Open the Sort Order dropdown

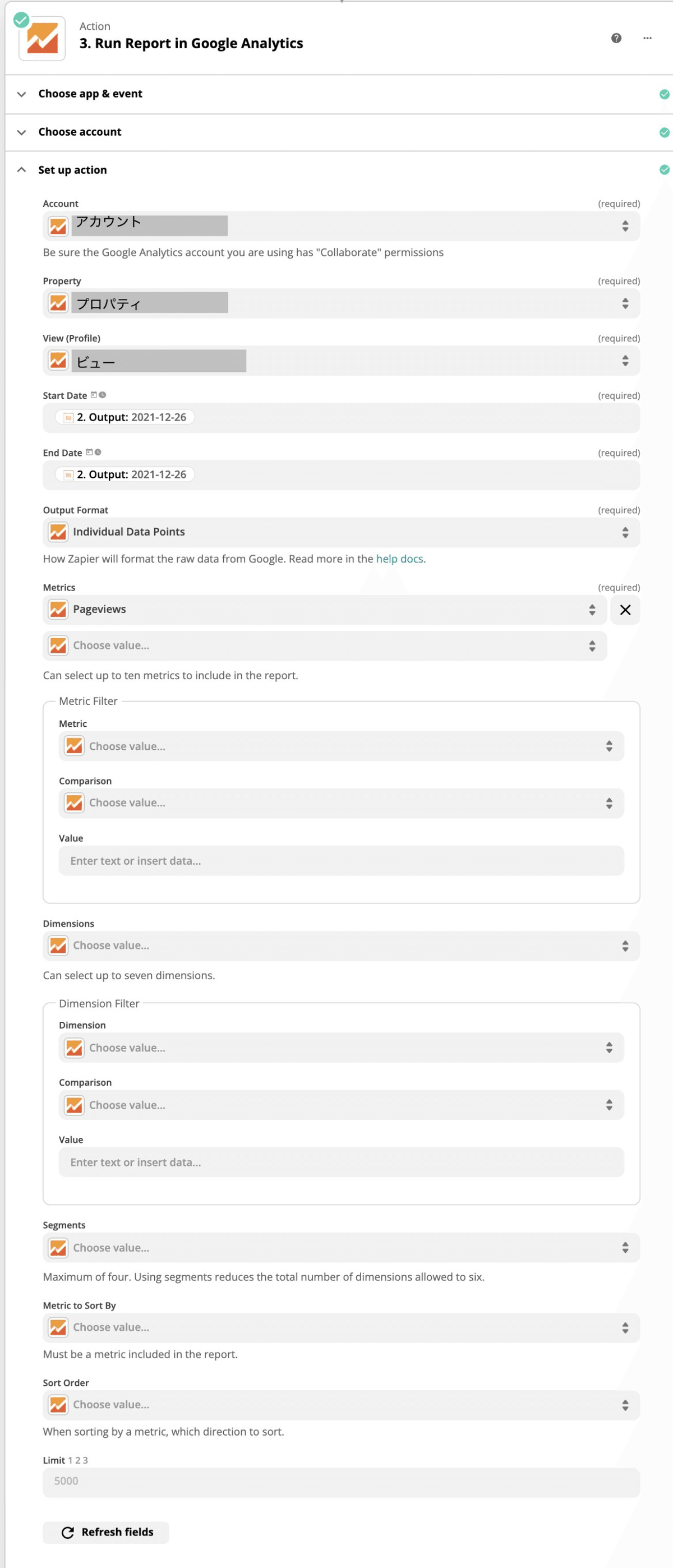[341, 1405]
